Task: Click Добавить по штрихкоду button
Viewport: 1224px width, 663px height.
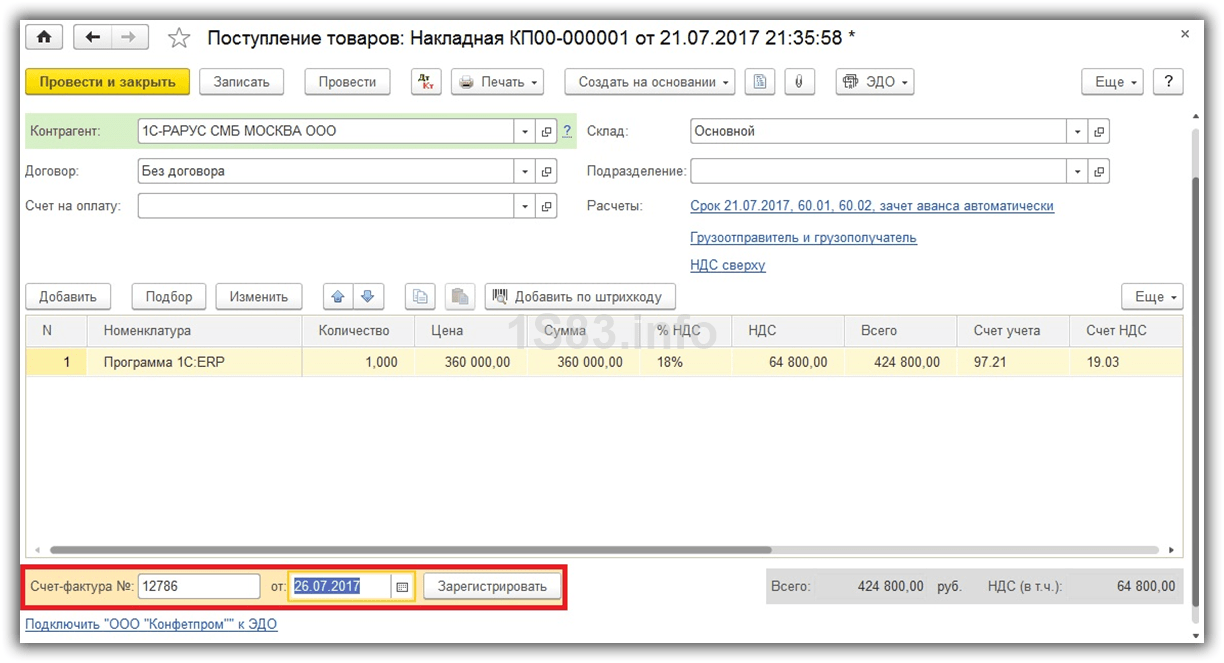Action: pyautogui.click(x=580, y=296)
